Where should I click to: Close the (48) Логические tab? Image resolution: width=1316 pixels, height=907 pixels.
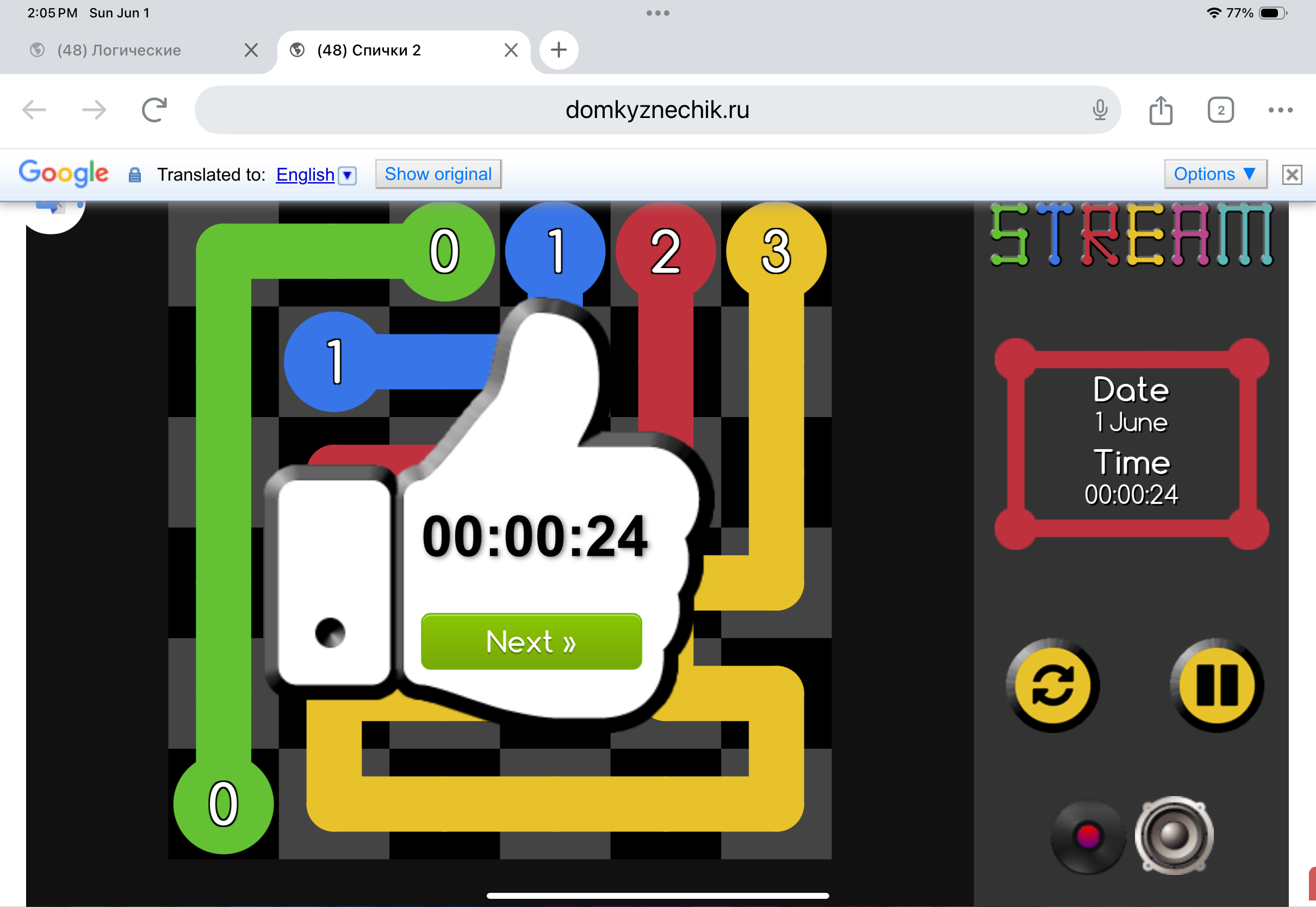[251, 50]
